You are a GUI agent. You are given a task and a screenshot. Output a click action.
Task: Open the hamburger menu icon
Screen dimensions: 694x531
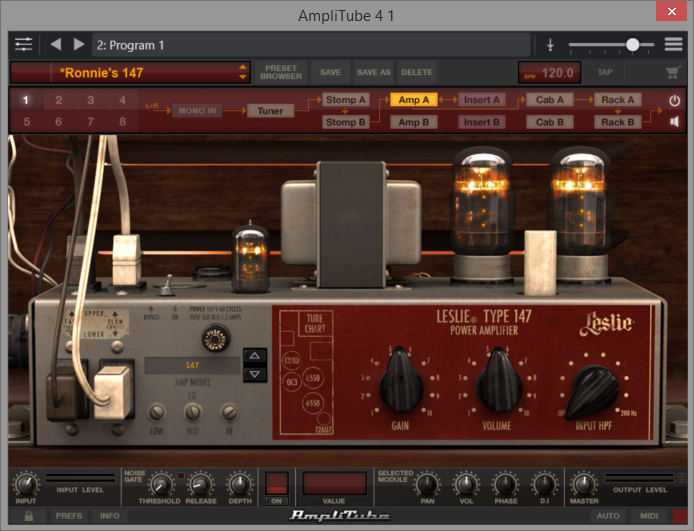[673, 44]
